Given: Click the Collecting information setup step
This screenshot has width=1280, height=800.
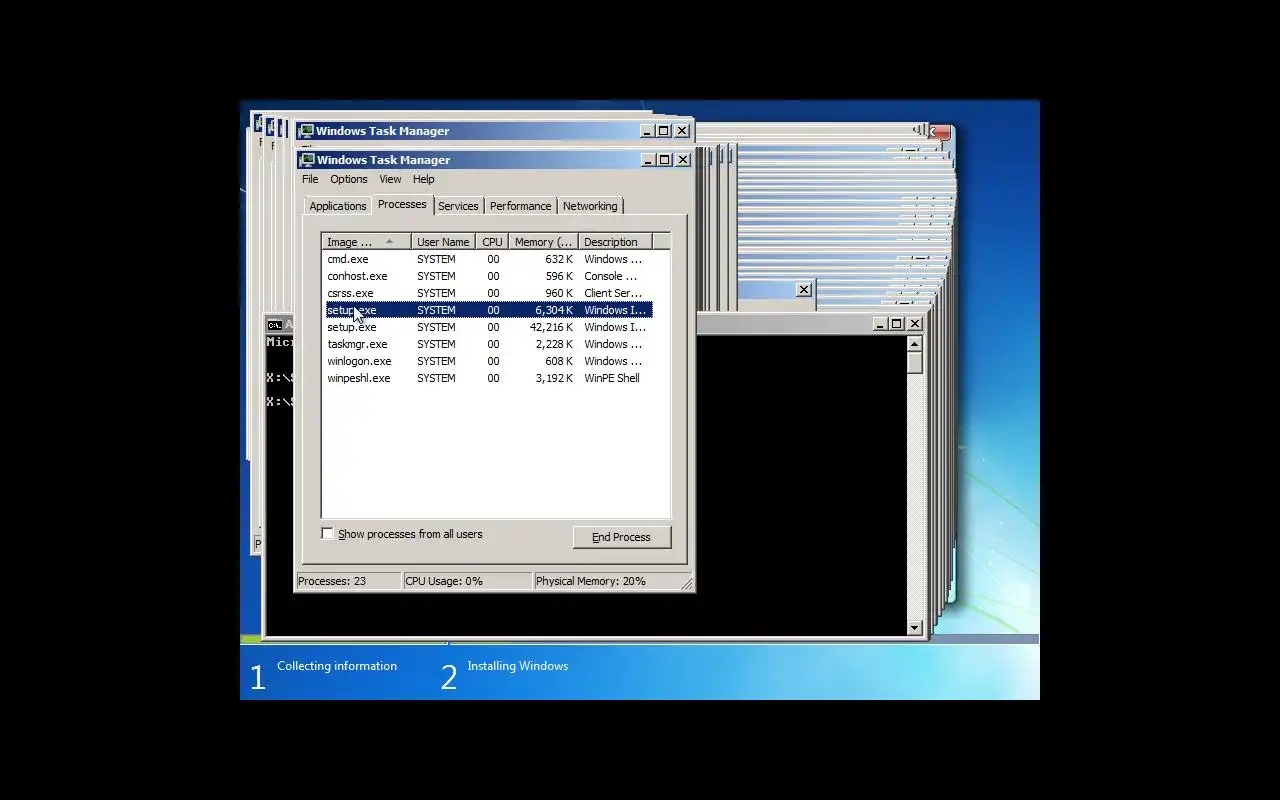Looking at the screenshot, I should (337, 666).
